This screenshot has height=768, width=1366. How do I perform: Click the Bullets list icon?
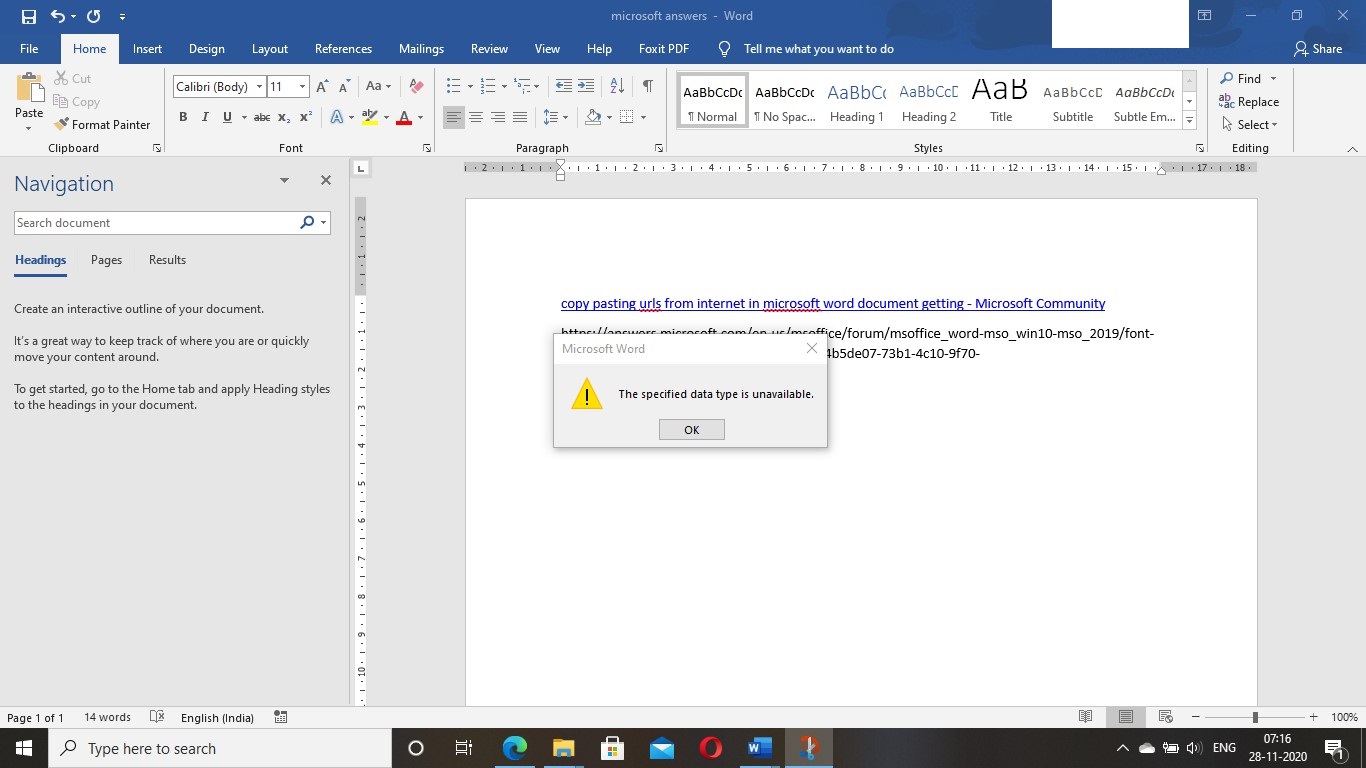pyautogui.click(x=453, y=87)
